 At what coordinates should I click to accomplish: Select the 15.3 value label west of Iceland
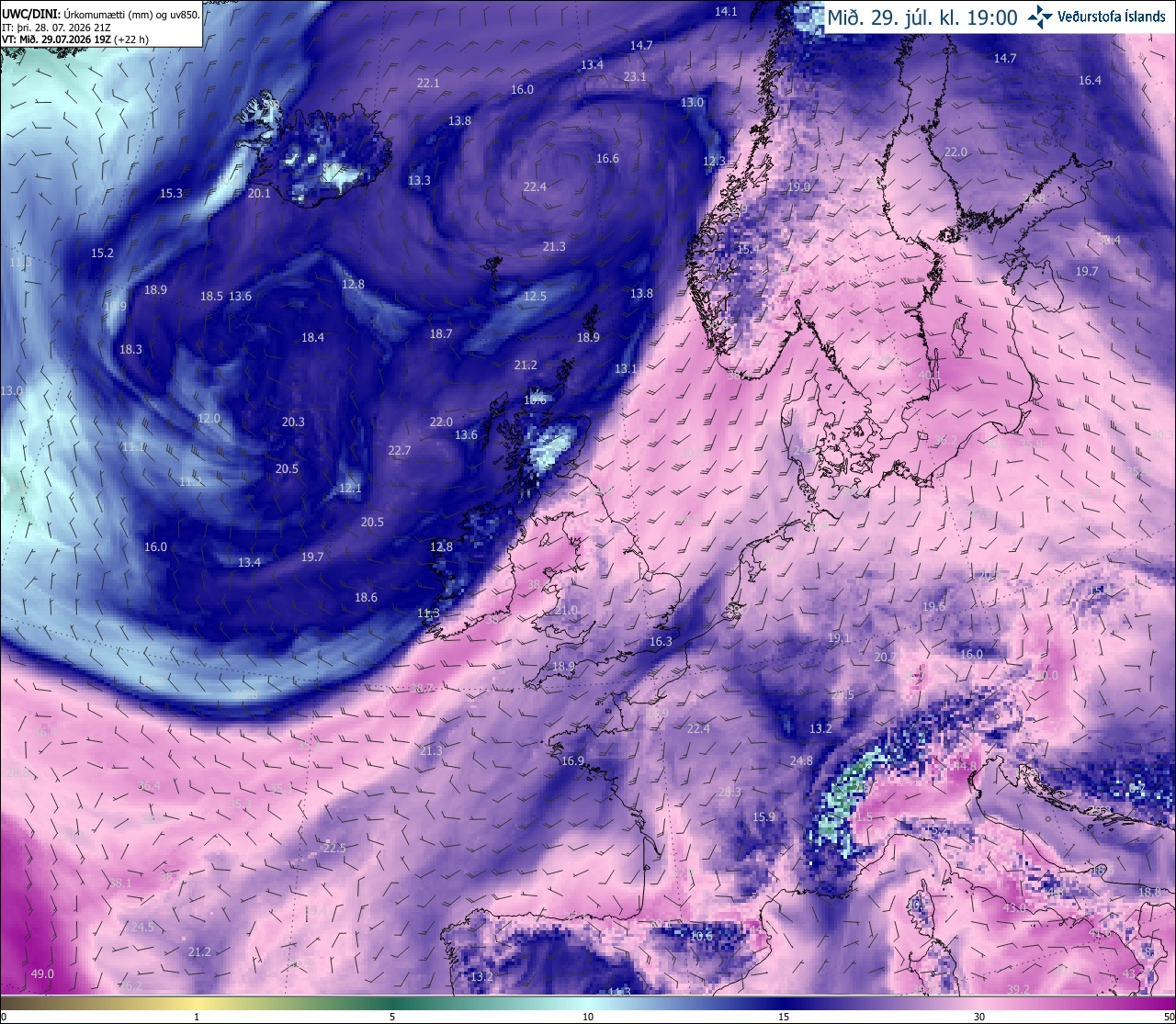(171, 194)
